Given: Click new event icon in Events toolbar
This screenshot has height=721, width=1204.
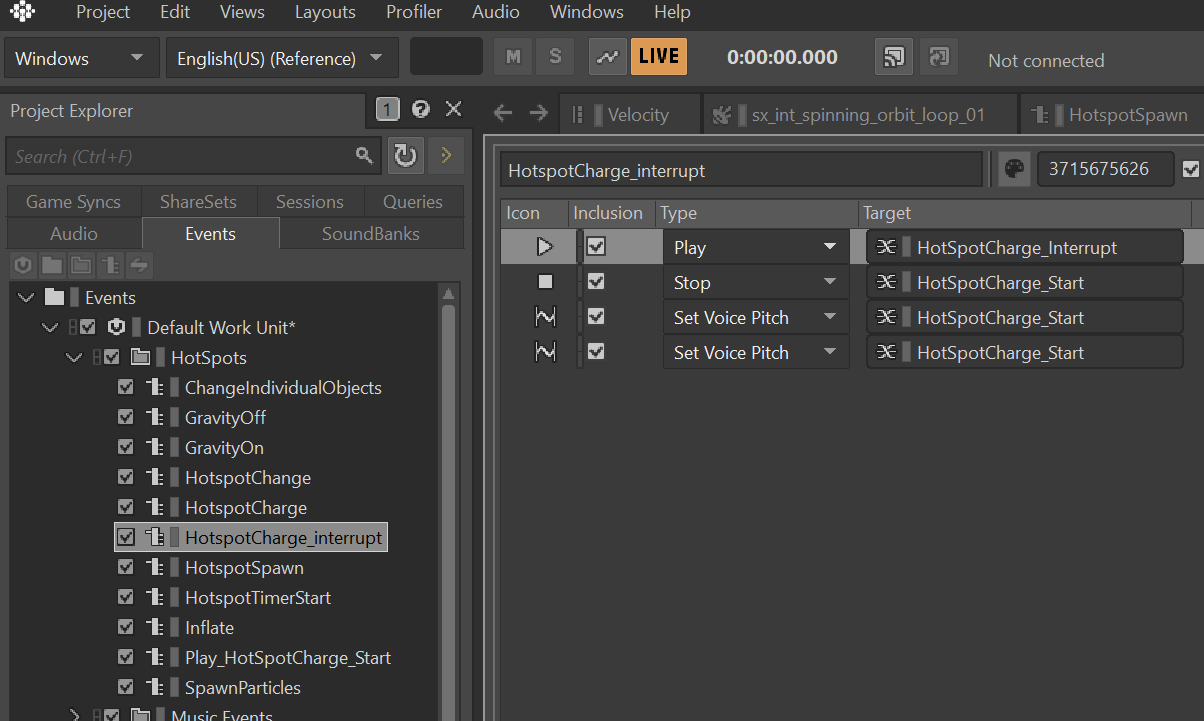Looking at the screenshot, I should 110,265.
